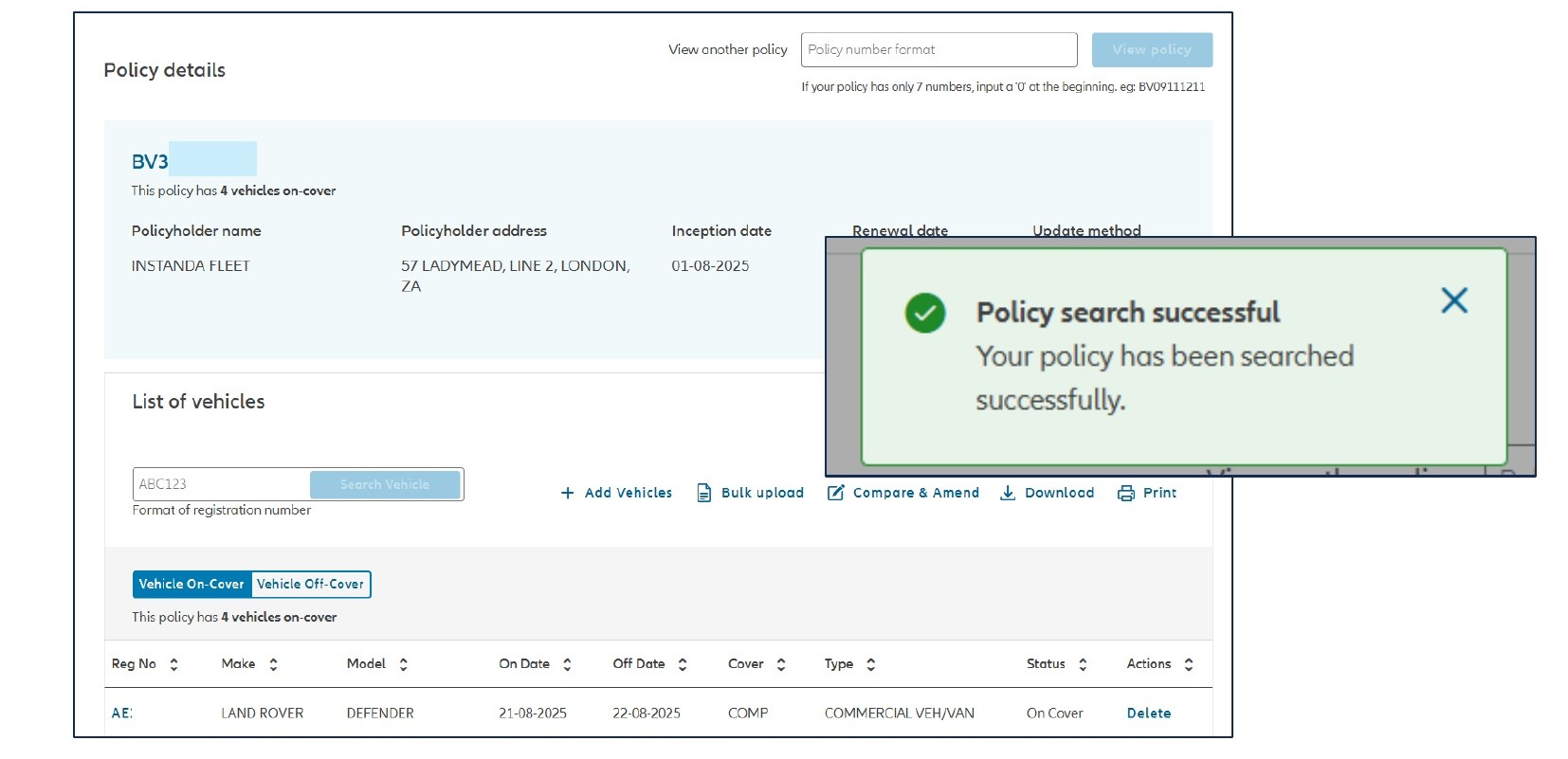The image size is (1568, 759).
Task: Click the Download arrow icon
Action: point(1008,493)
